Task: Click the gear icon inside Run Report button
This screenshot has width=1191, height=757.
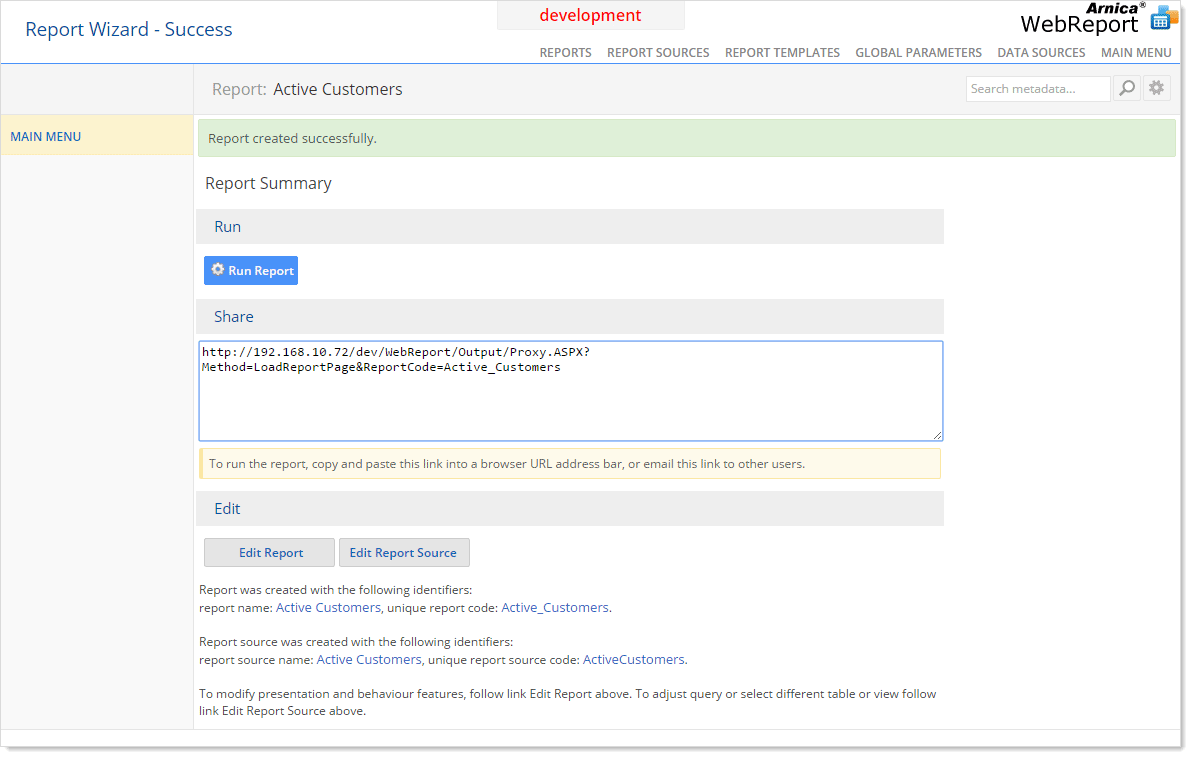Action: click(x=217, y=270)
